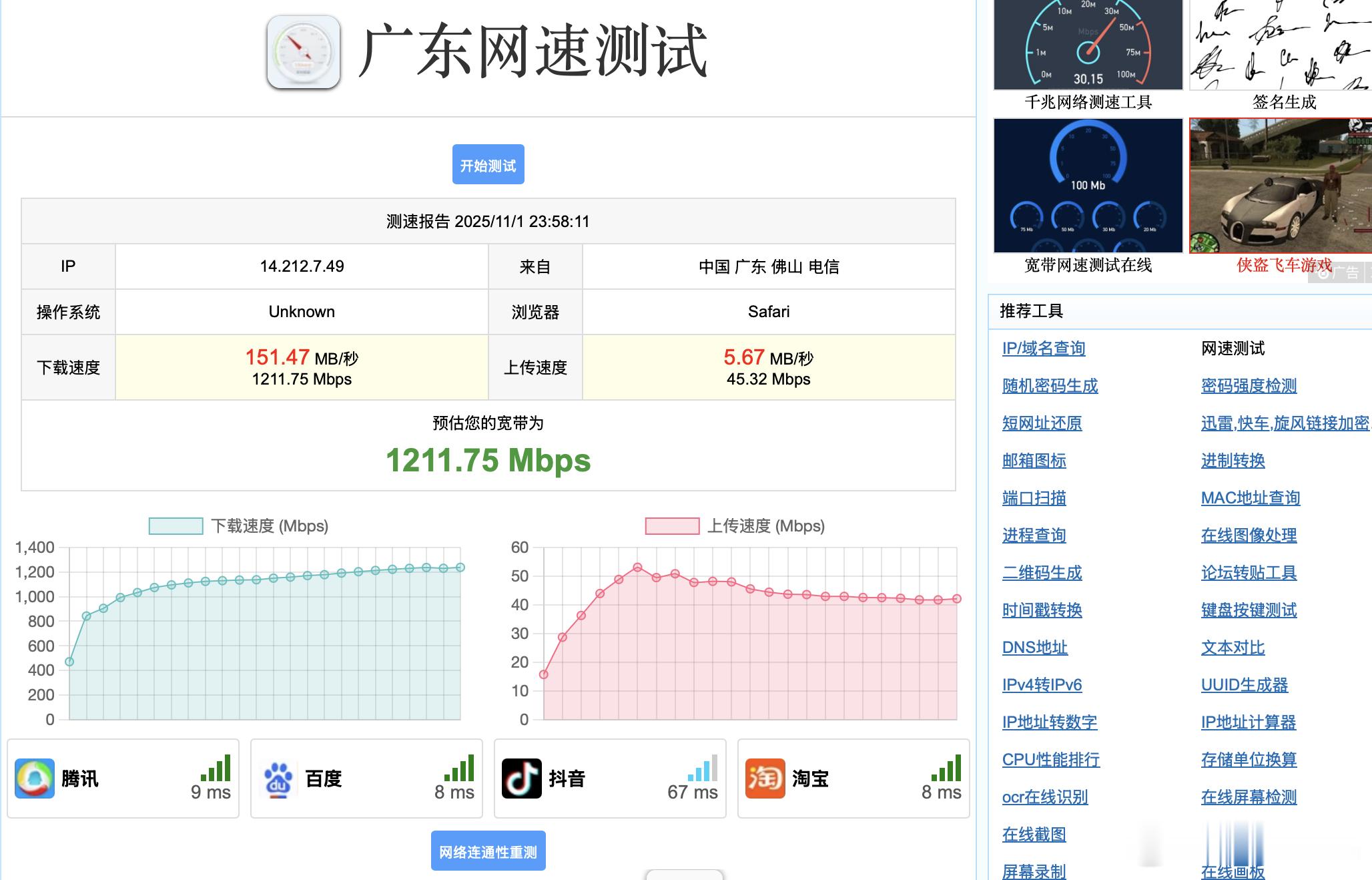This screenshot has height=880, width=1372.
Task: Open 千兆网络测速工具 thumbnail
Action: point(1088,45)
